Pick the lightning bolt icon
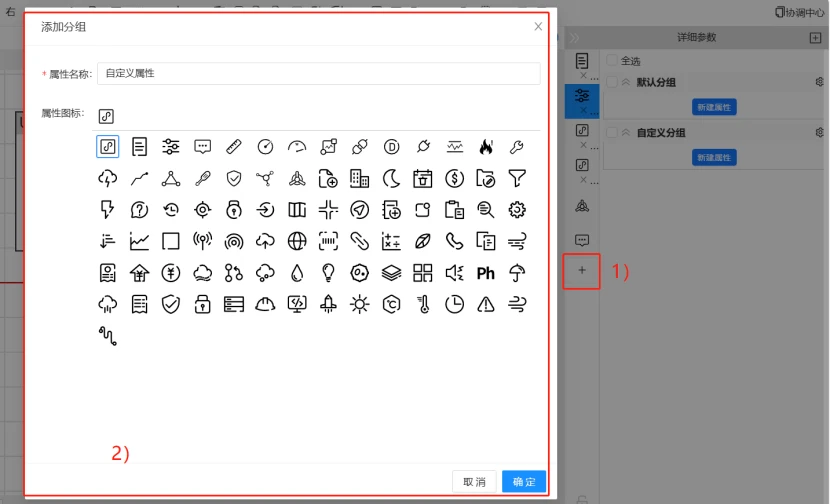This screenshot has height=504, width=830. click(x=107, y=210)
